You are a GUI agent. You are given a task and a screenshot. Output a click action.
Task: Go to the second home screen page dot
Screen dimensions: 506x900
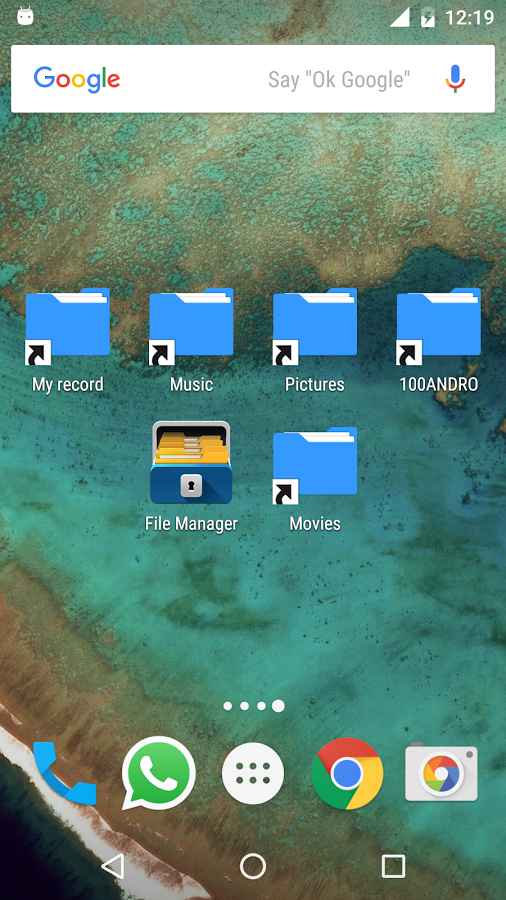244,706
